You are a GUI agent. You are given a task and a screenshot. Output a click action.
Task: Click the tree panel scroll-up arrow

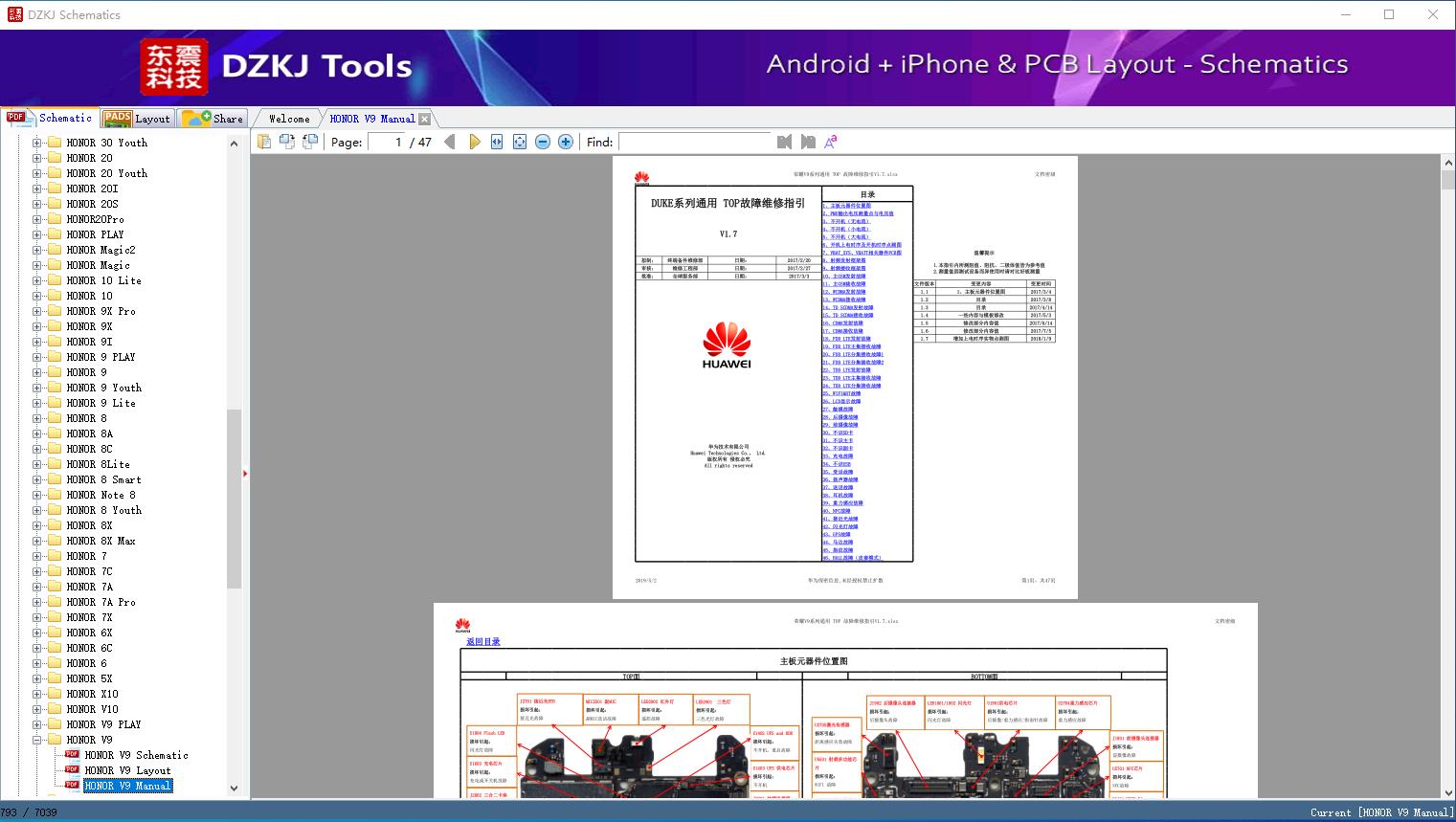pyautogui.click(x=234, y=144)
